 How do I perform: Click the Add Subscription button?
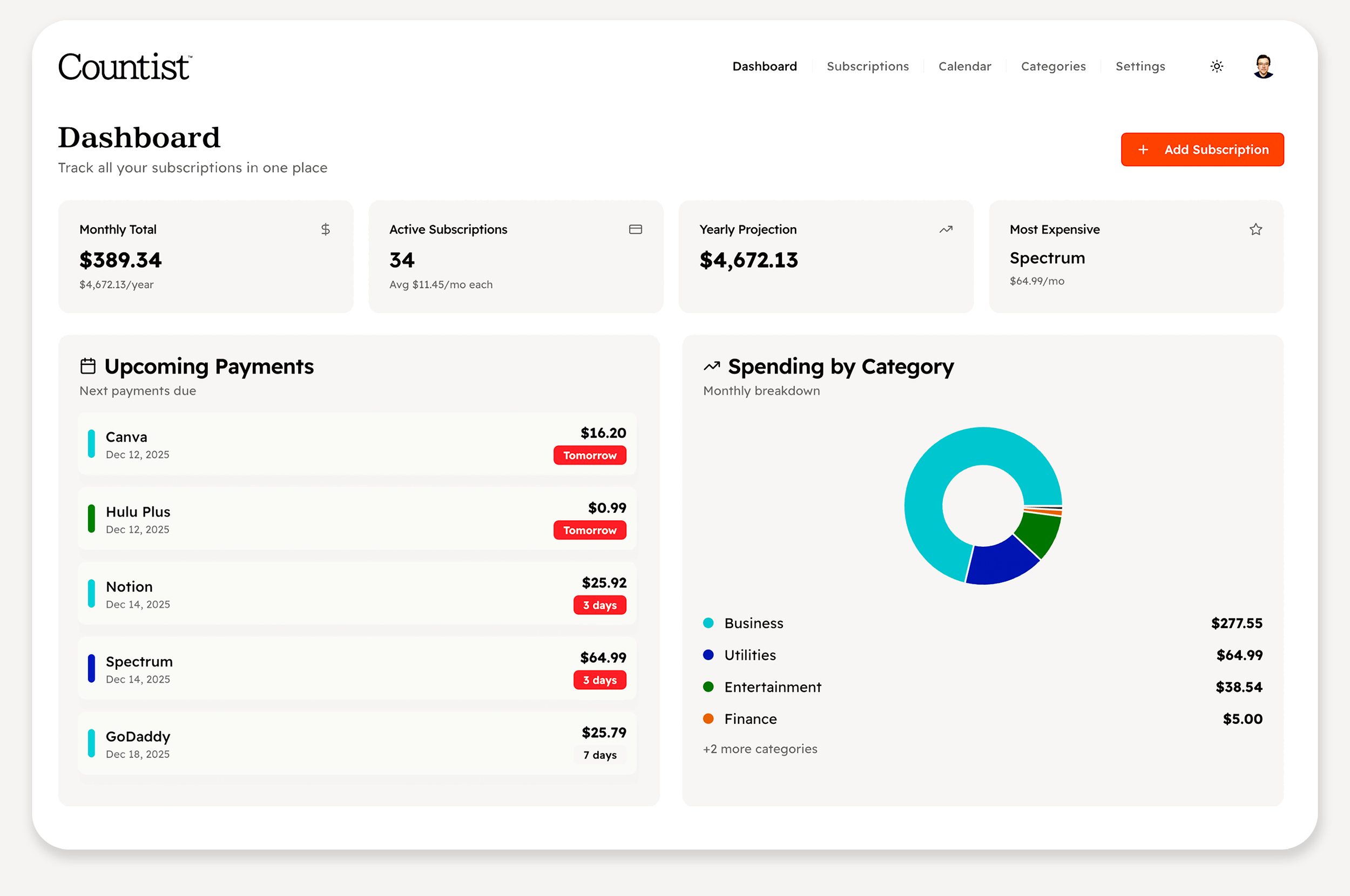(x=1202, y=149)
